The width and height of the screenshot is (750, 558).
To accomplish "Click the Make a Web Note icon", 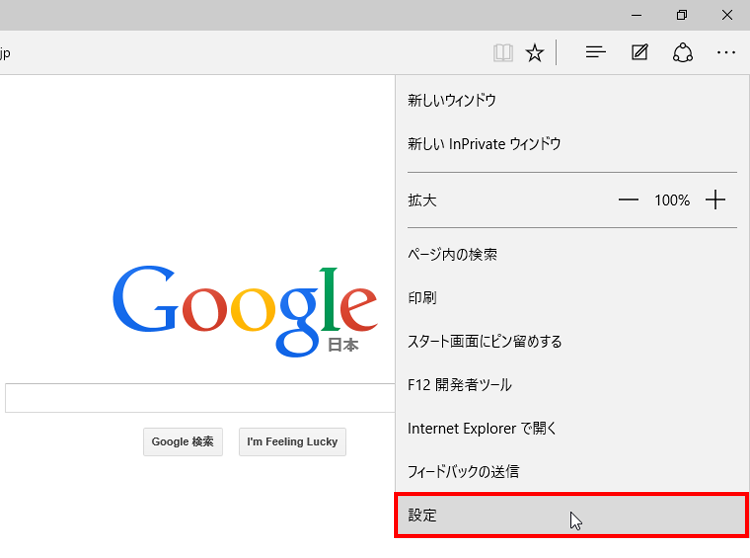I will [640, 52].
